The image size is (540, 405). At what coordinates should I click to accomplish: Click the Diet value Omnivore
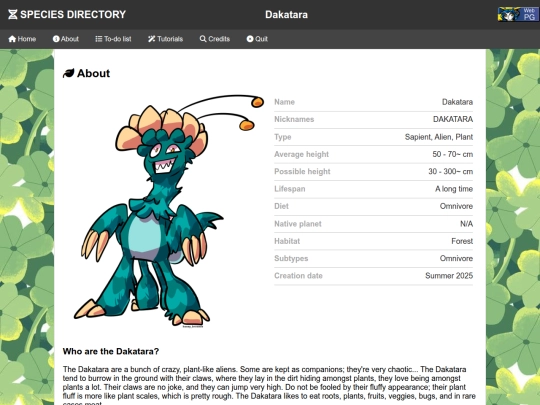456,206
